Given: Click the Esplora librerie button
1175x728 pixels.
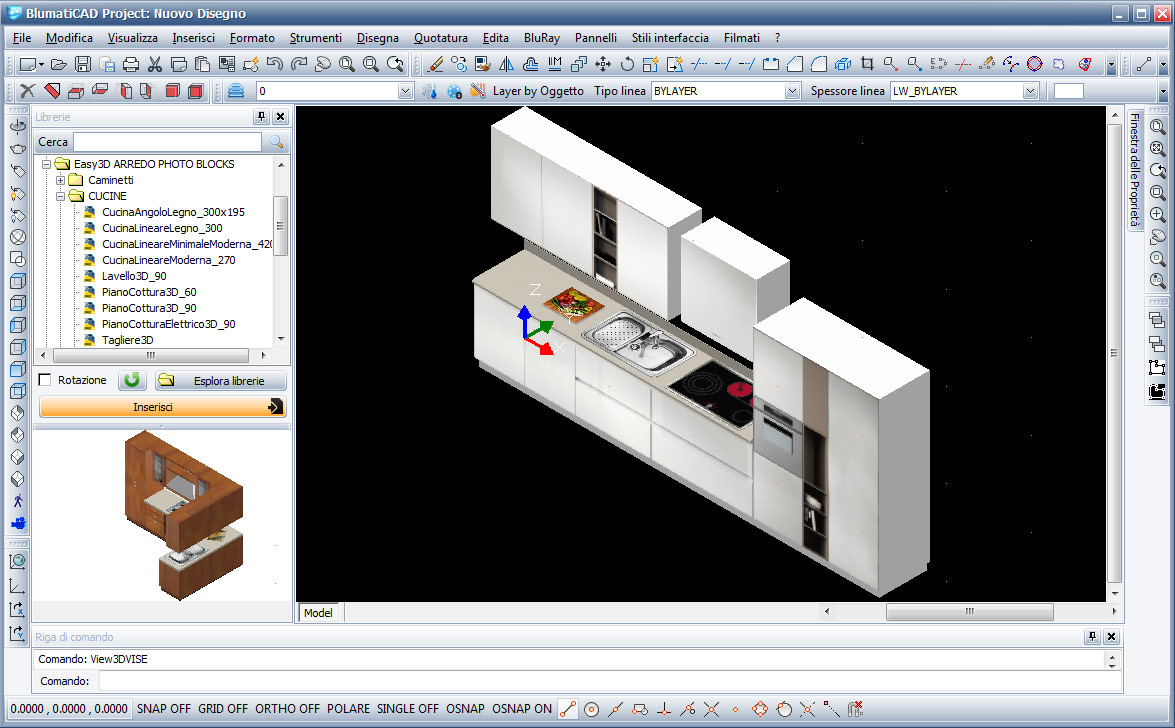Looking at the screenshot, I should tap(220, 381).
